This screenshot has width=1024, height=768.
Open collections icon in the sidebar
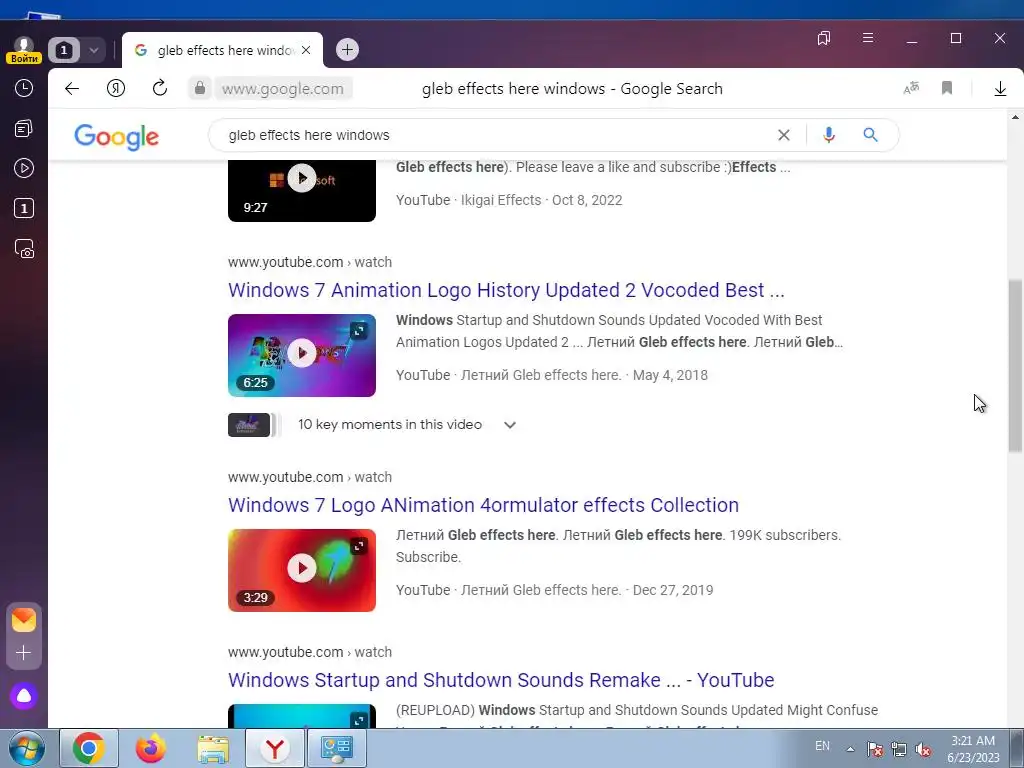click(24, 129)
